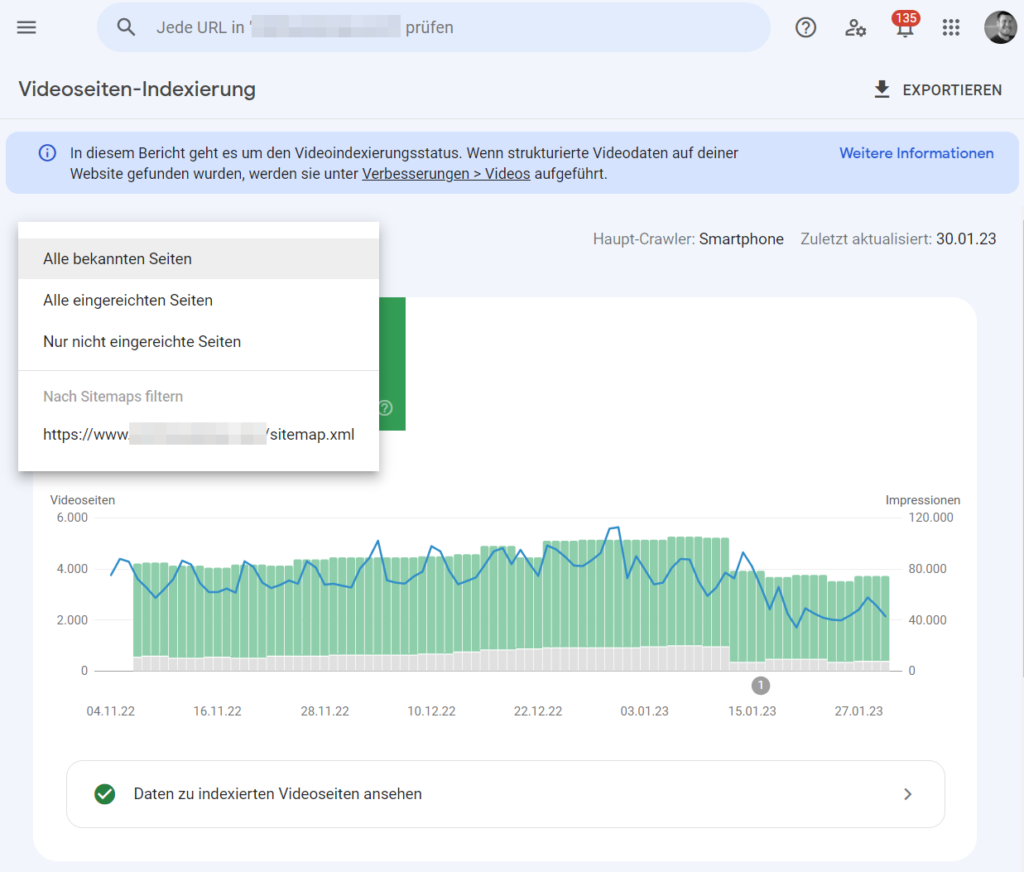Image resolution: width=1024 pixels, height=872 pixels.
Task: Expand the indexed video pages row chevron
Action: coord(908,794)
